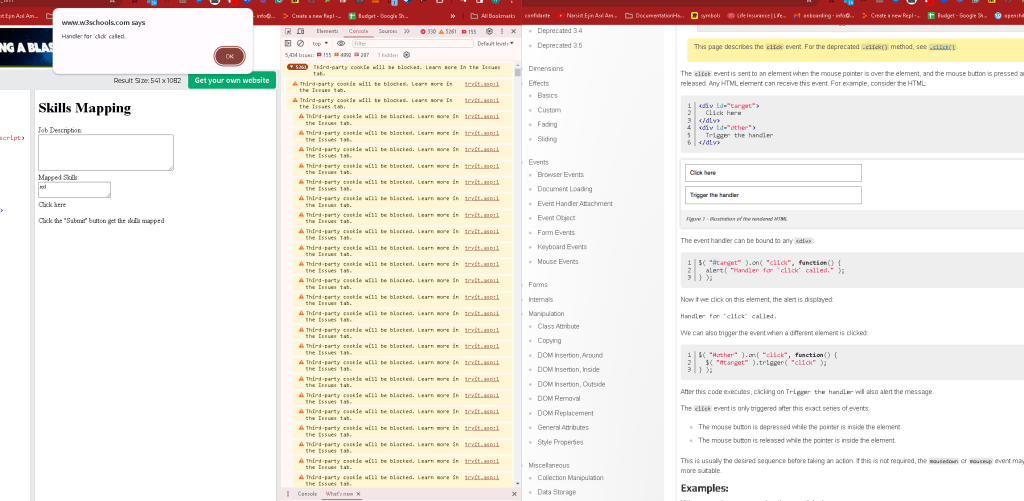
Task: Open the Effects category in jQuery sidebar
Action: tap(539, 83)
